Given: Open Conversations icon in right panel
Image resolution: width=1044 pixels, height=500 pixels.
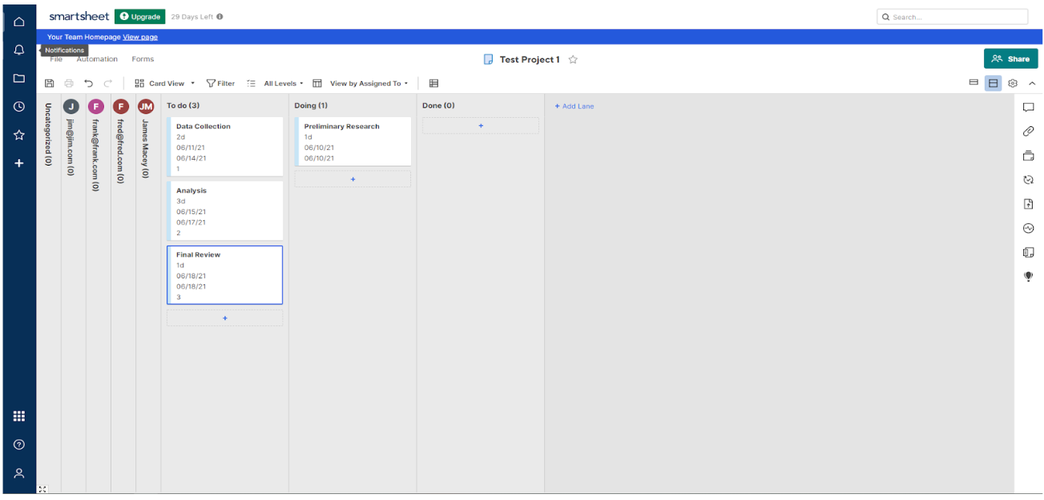Looking at the screenshot, I should pyautogui.click(x=1028, y=107).
